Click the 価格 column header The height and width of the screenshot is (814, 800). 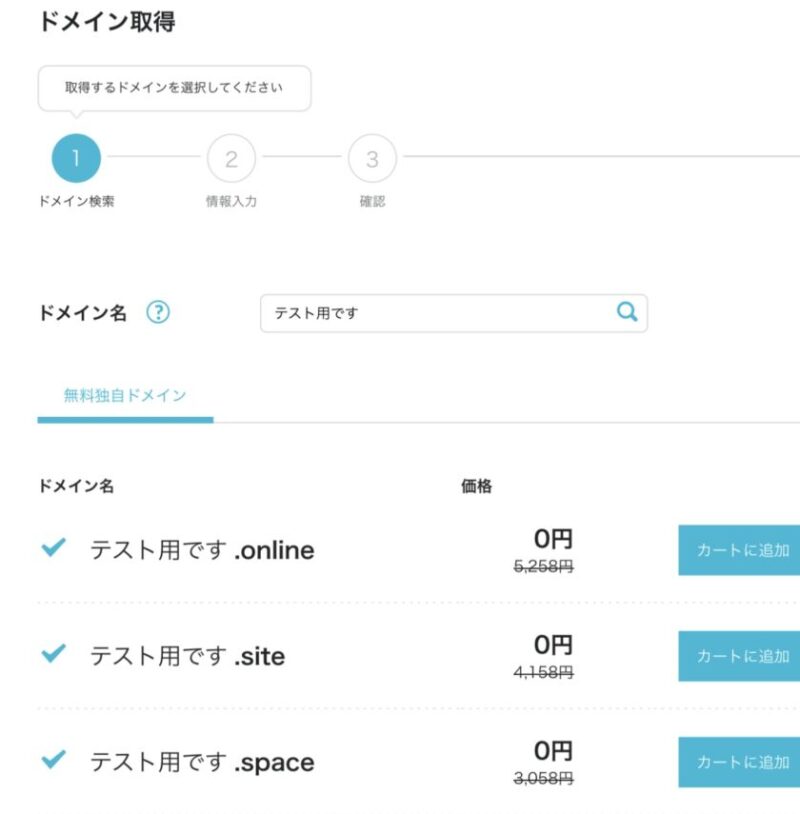pyautogui.click(x=477, y=486)
